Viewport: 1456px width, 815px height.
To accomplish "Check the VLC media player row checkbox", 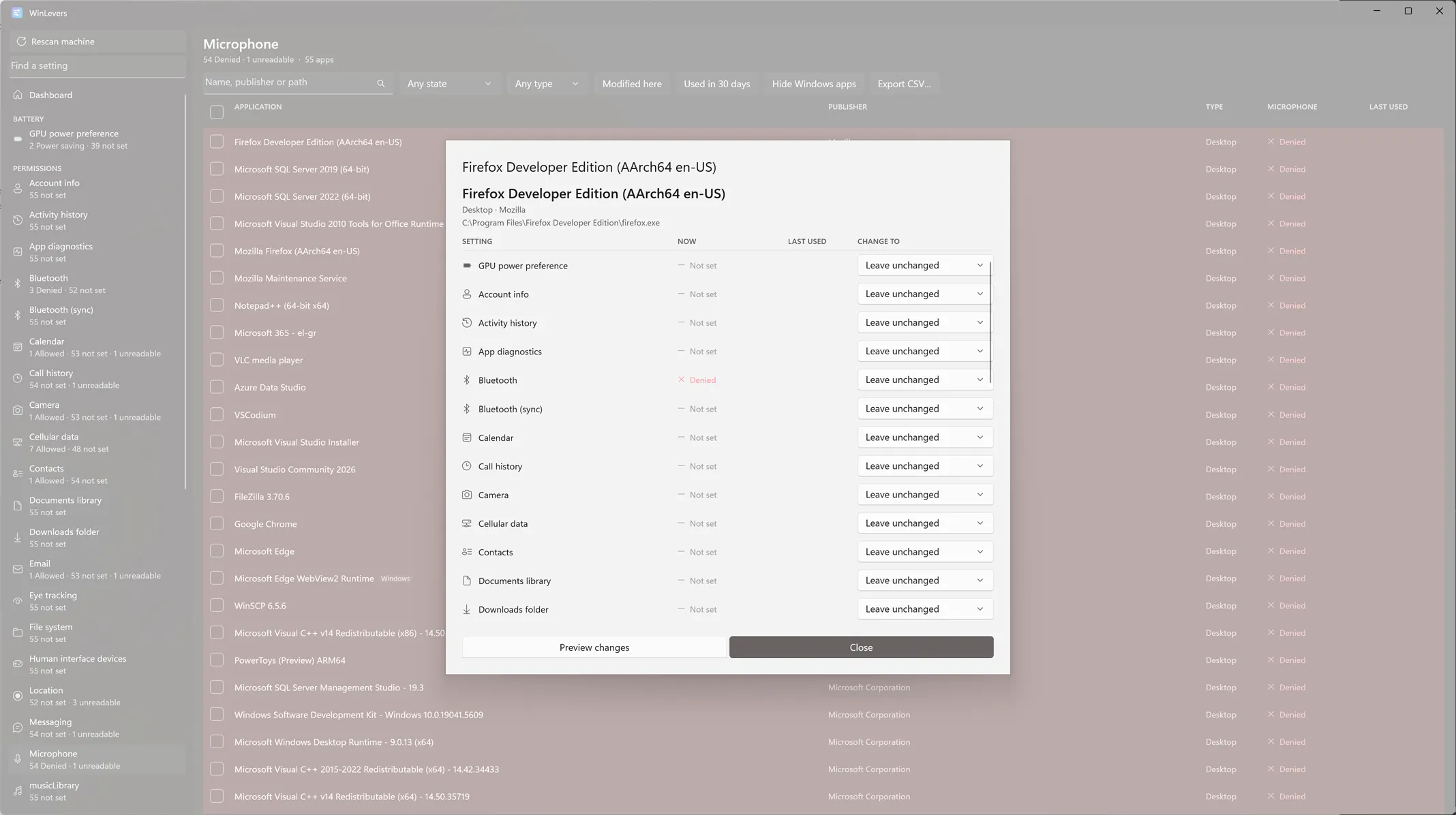I will 217,360.
